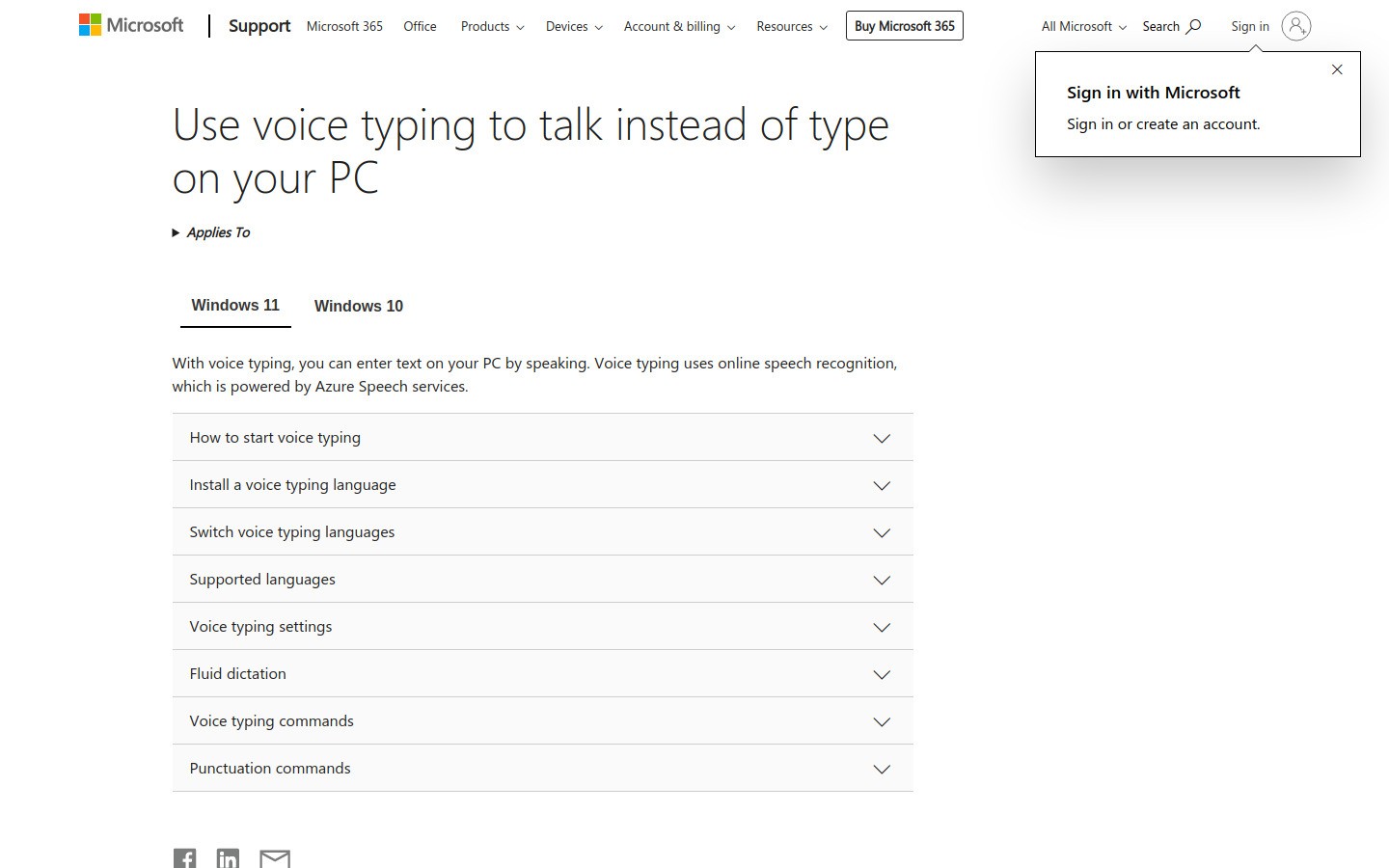This screenshot has height=868, width=1389.
Task: Open the Products dropdown menu
Action: 492,26
